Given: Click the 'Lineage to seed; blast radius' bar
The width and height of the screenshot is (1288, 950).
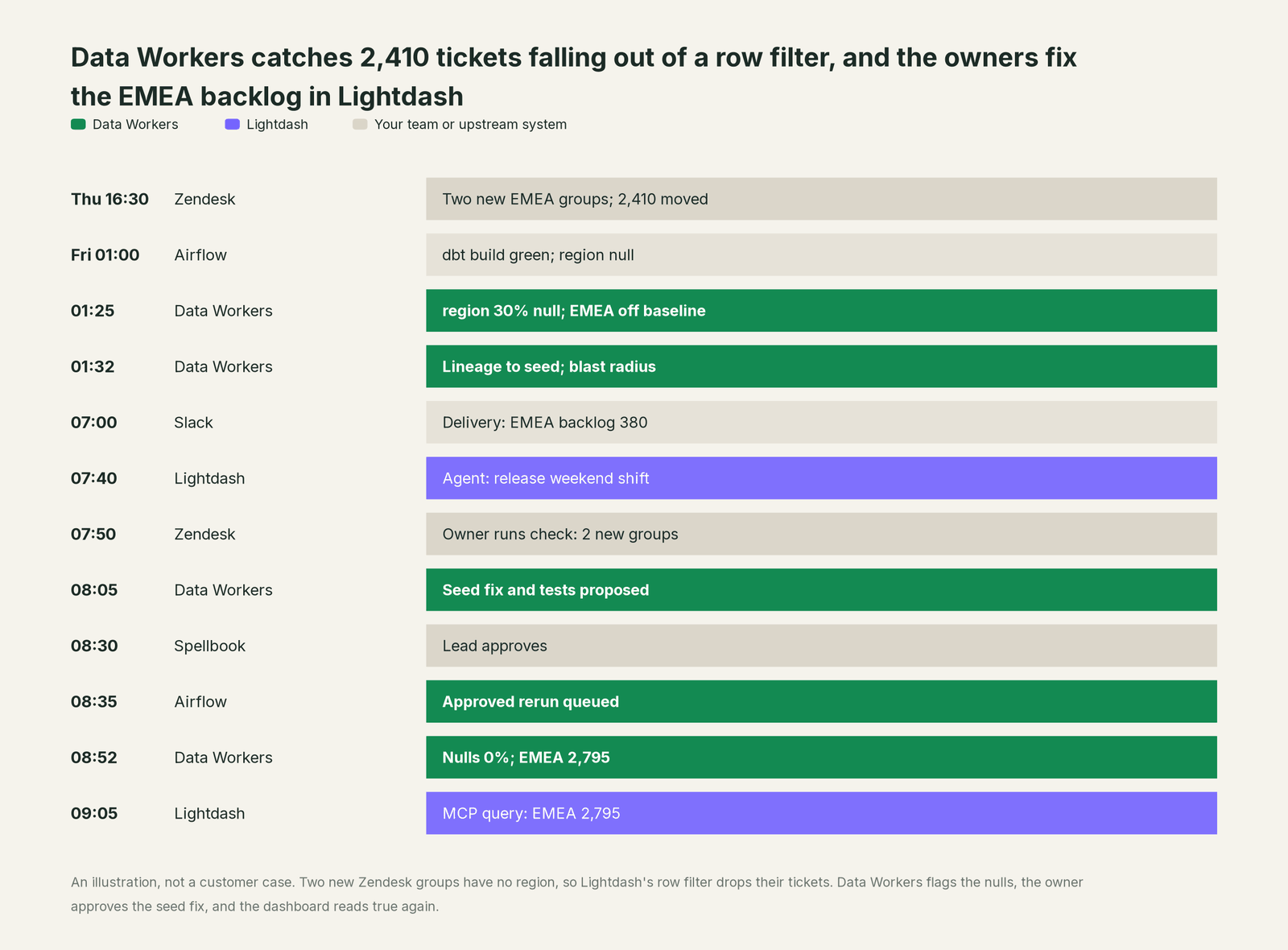Looking at the screenshot, I should (821, 366).
